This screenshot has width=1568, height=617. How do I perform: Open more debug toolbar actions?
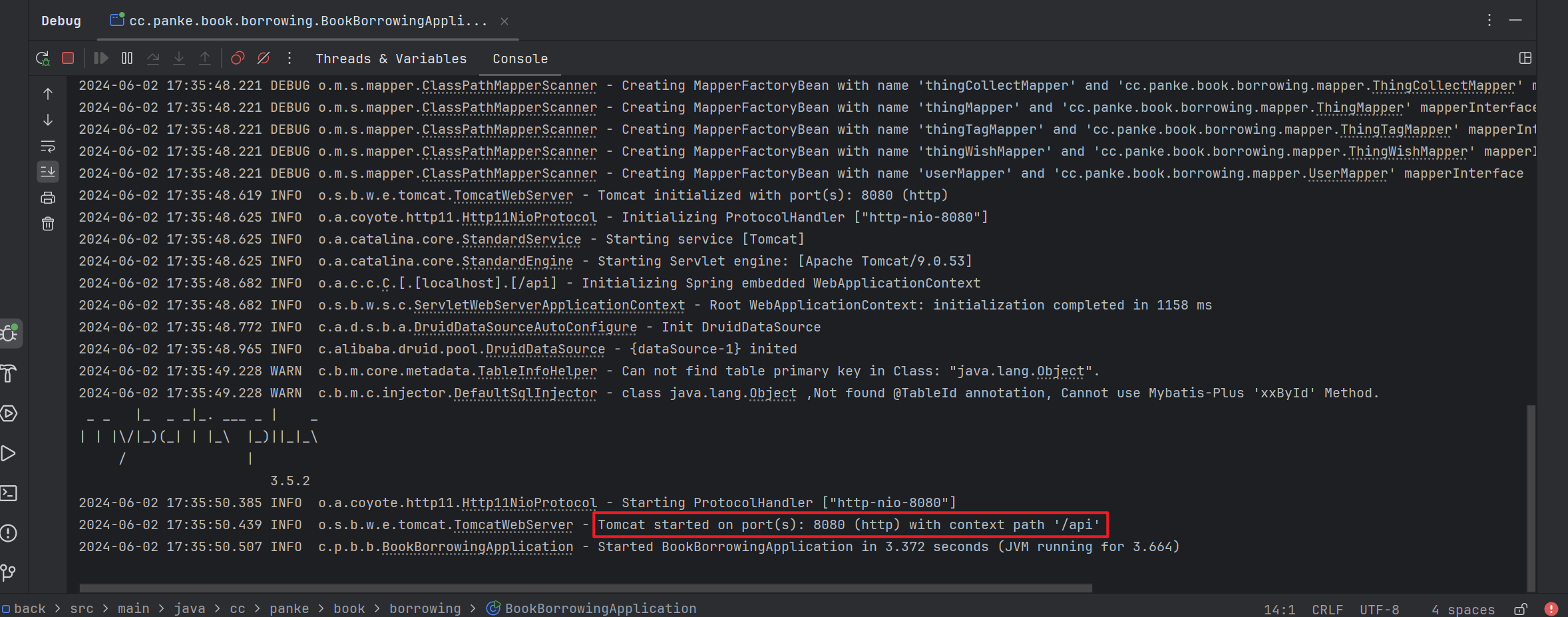click(290, 59)
